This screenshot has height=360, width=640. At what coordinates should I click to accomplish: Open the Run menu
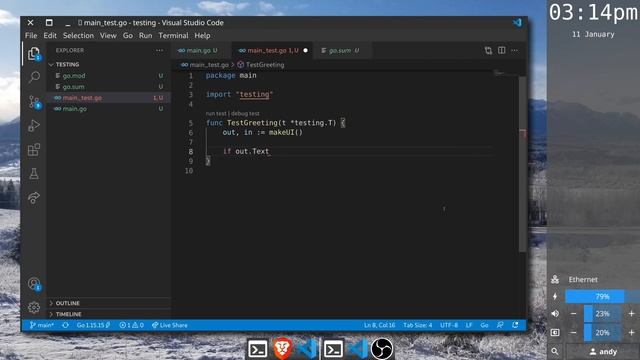(x=145, y=36)
